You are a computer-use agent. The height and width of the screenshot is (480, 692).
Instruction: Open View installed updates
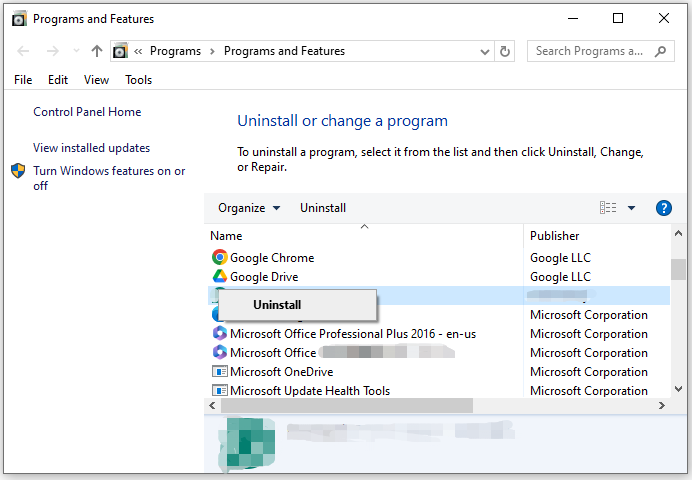91,148
